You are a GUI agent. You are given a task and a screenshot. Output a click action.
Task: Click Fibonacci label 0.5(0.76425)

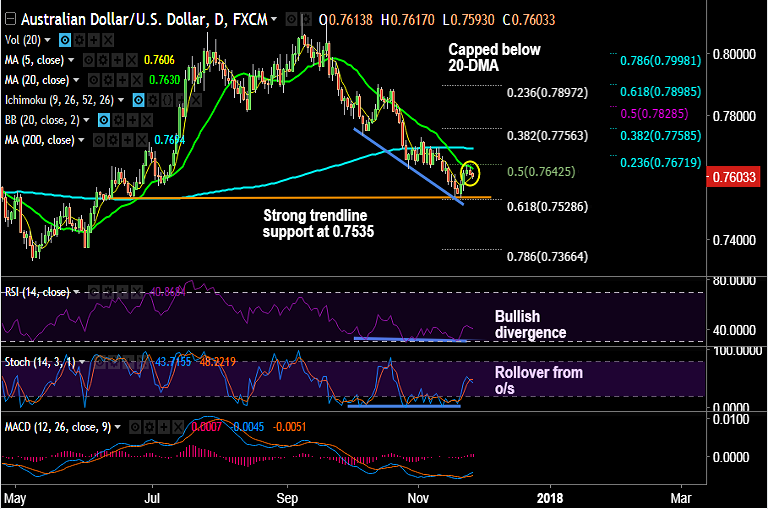tap(541, 172)
